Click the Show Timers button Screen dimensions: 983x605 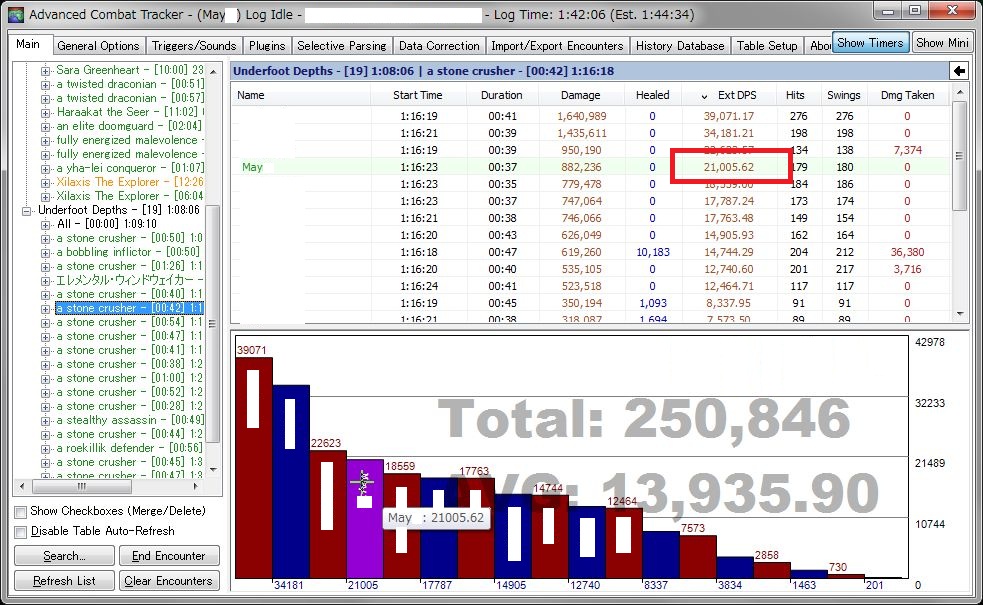pos(870,43)
